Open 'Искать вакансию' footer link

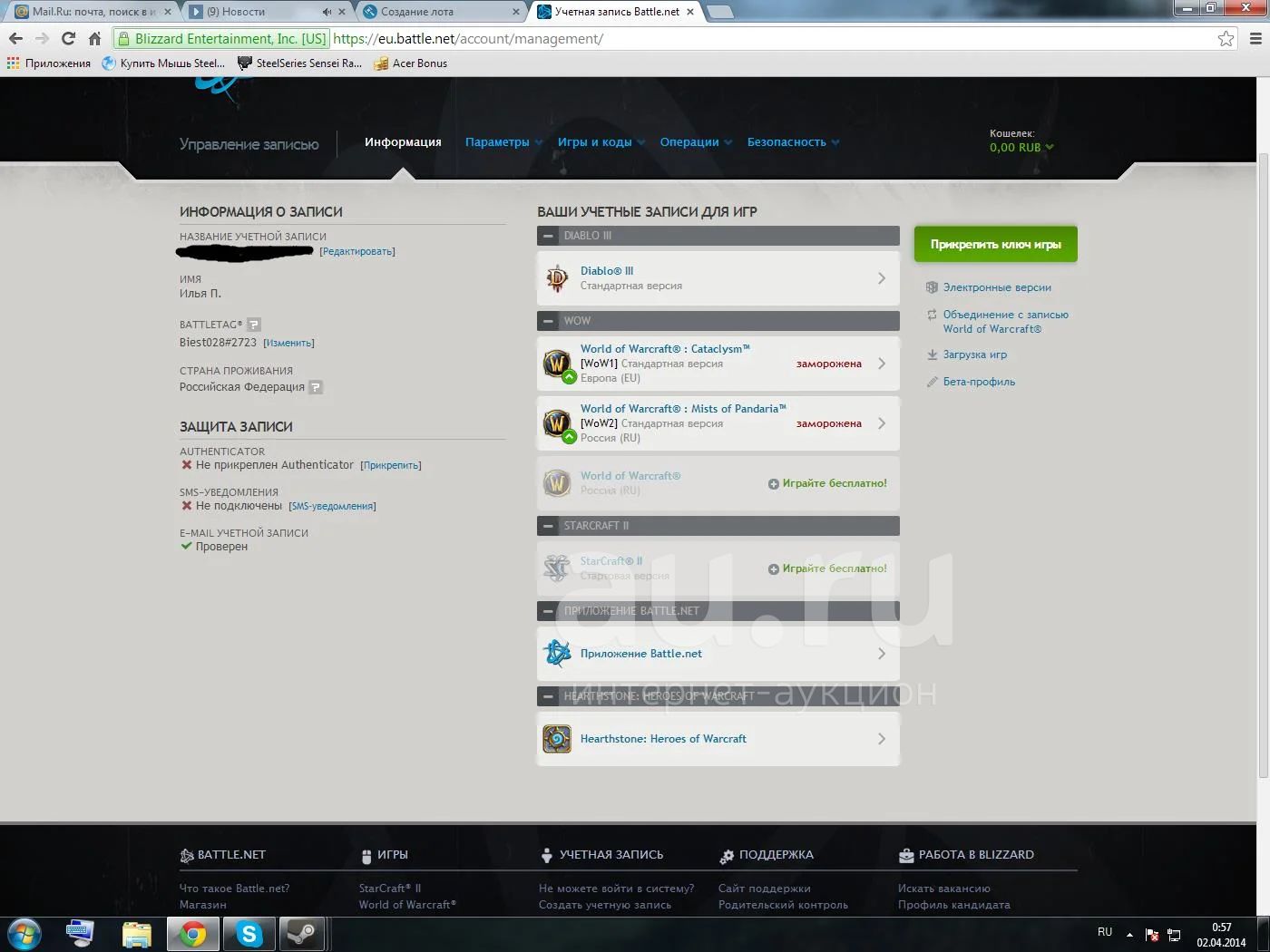[944, 889]
